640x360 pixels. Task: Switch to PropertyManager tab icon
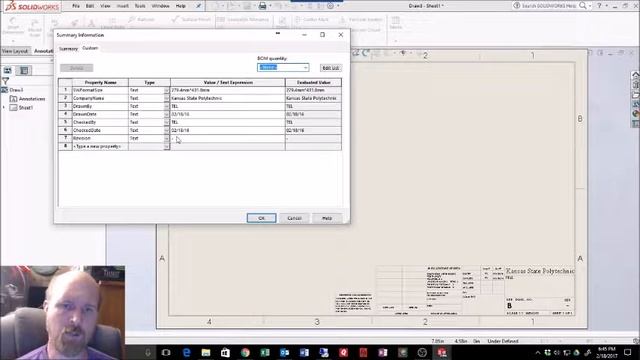click(x=24, y=71)
